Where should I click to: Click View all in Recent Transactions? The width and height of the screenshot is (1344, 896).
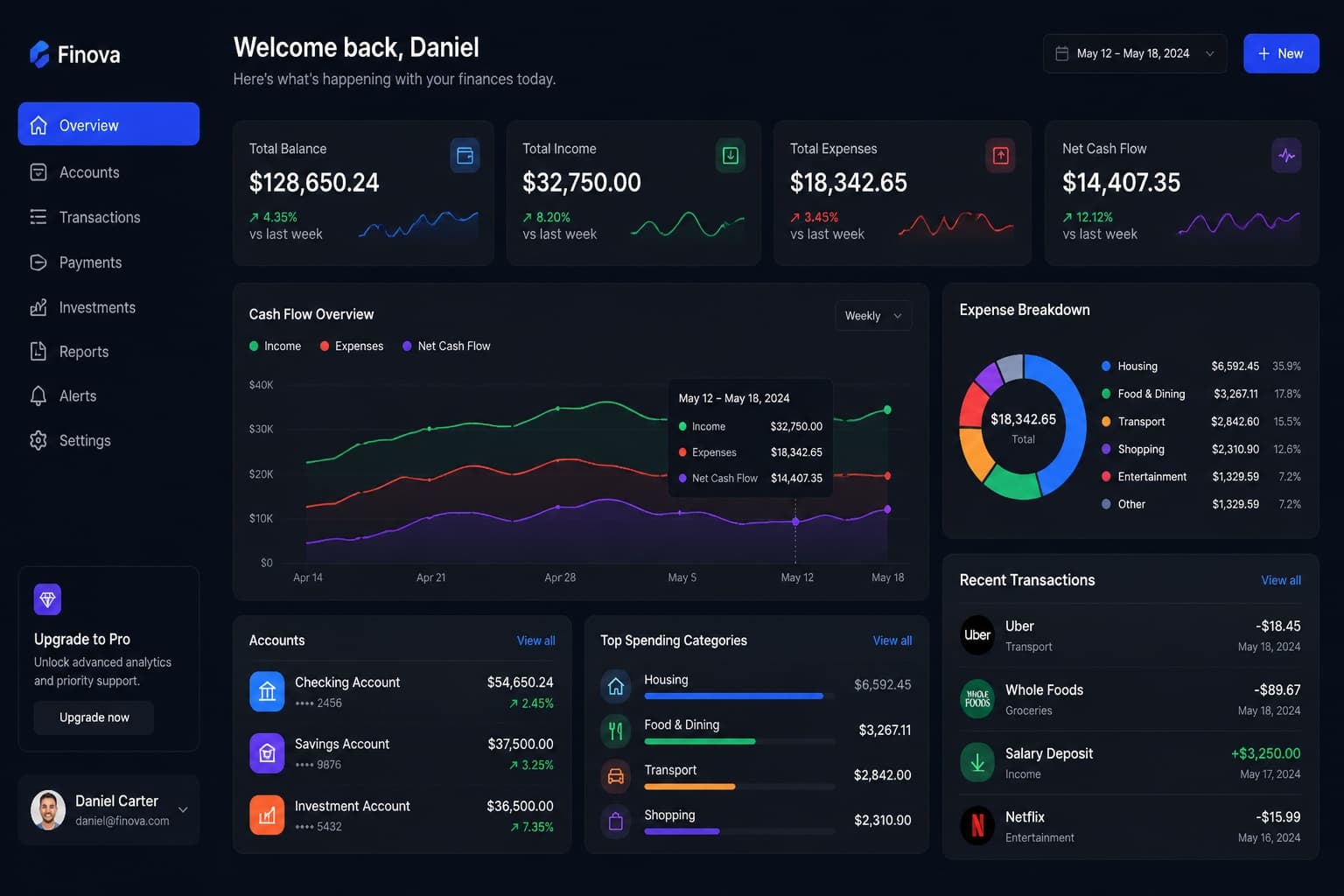pyautogui.click(x=1281, y=580)
